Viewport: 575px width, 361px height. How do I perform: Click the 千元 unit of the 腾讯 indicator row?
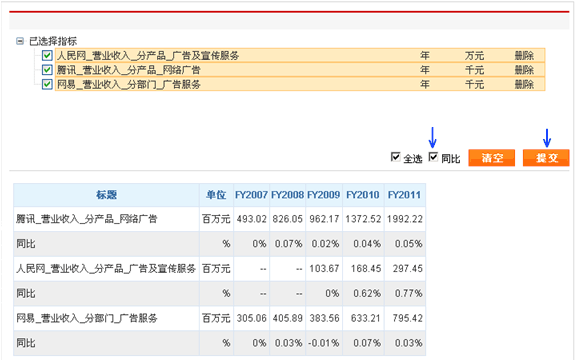coord(475,70)
